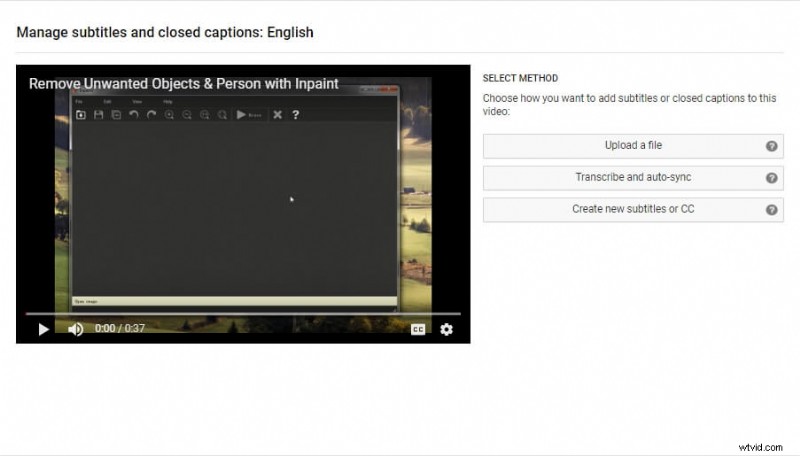The image size is (800, 456).
Task: Click the video title 'Remove Unwanted Objects'
Action: pos(184,84)
